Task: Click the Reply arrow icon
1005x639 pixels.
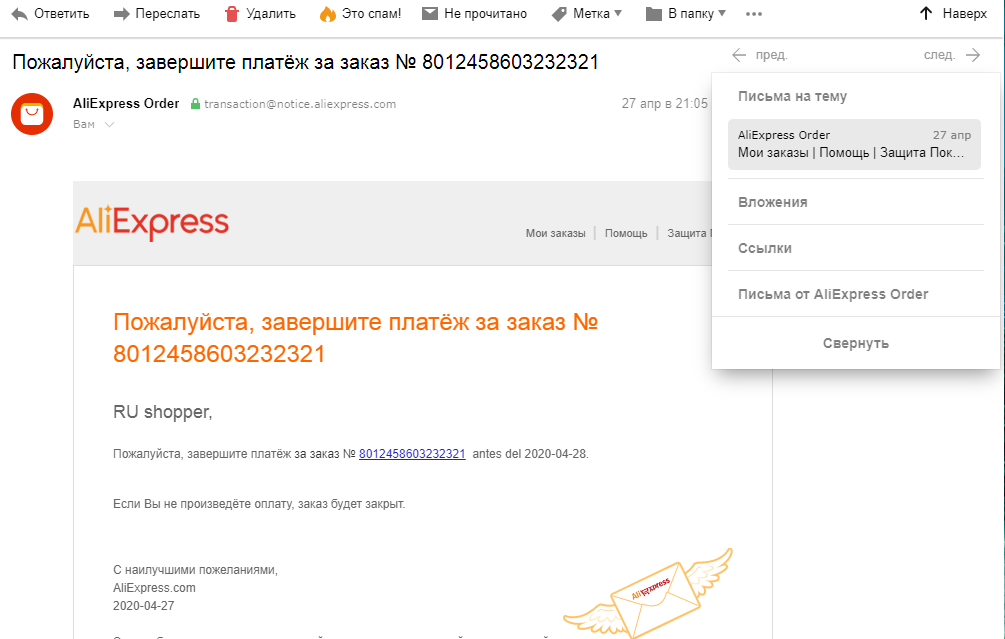Action: [x=20, y=13]
